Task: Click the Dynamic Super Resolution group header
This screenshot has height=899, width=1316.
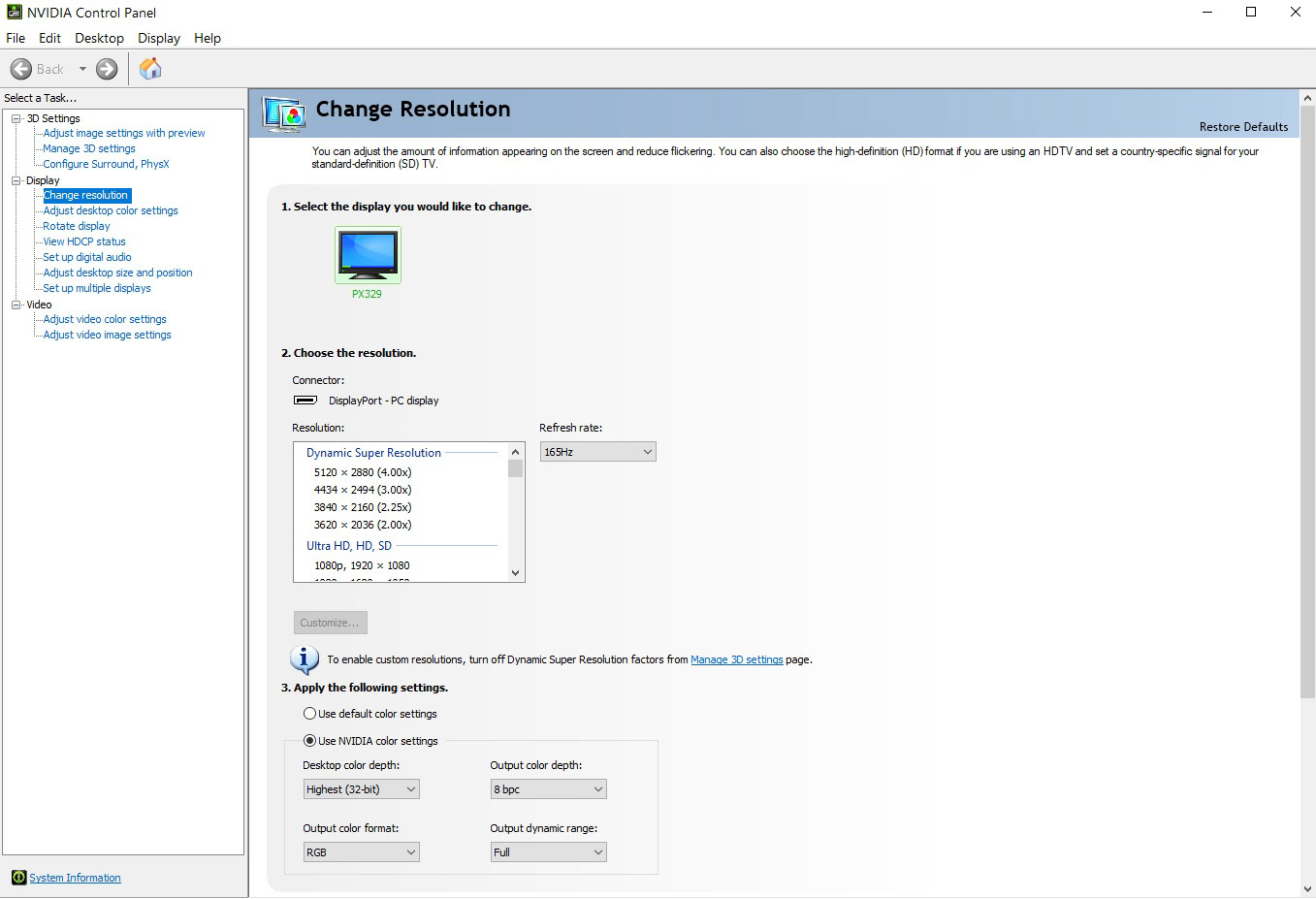Action: [x=373, y=453]
